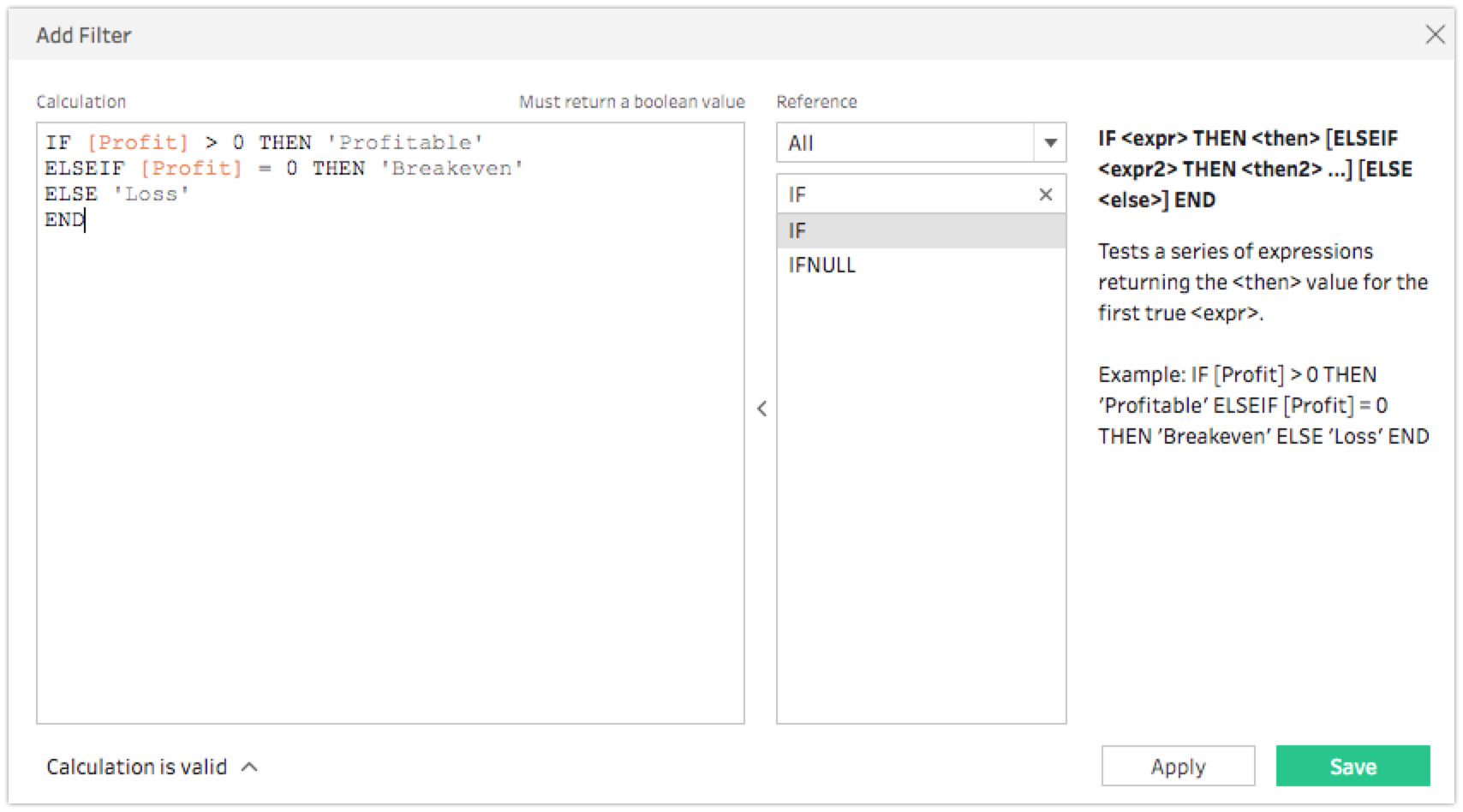Click the green Save button
Viewport: 1463px width, 812px height.
[x=1353, y=766]
